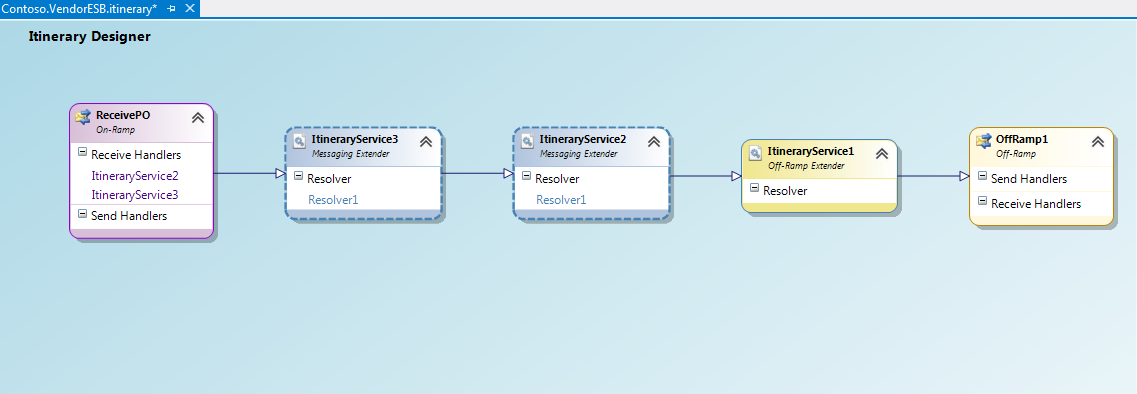The width and height of the screenshot is (1137, 394).
Task: Collapse Send Handlers section in ReceivePO
Action: [82, 214]
